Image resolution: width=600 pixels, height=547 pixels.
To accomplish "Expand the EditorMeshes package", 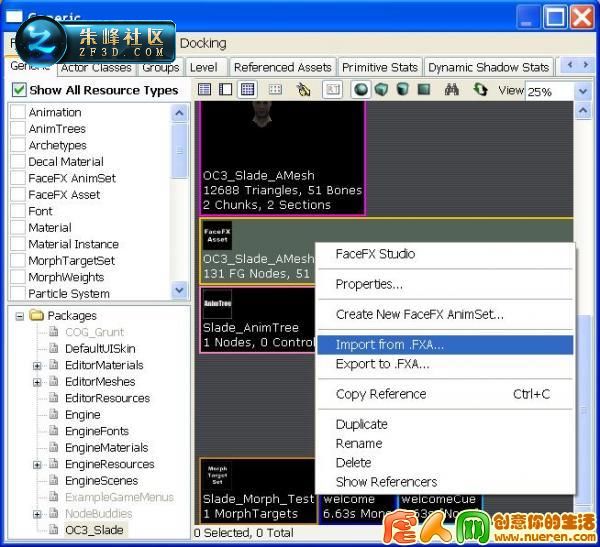I will point(37,382).
